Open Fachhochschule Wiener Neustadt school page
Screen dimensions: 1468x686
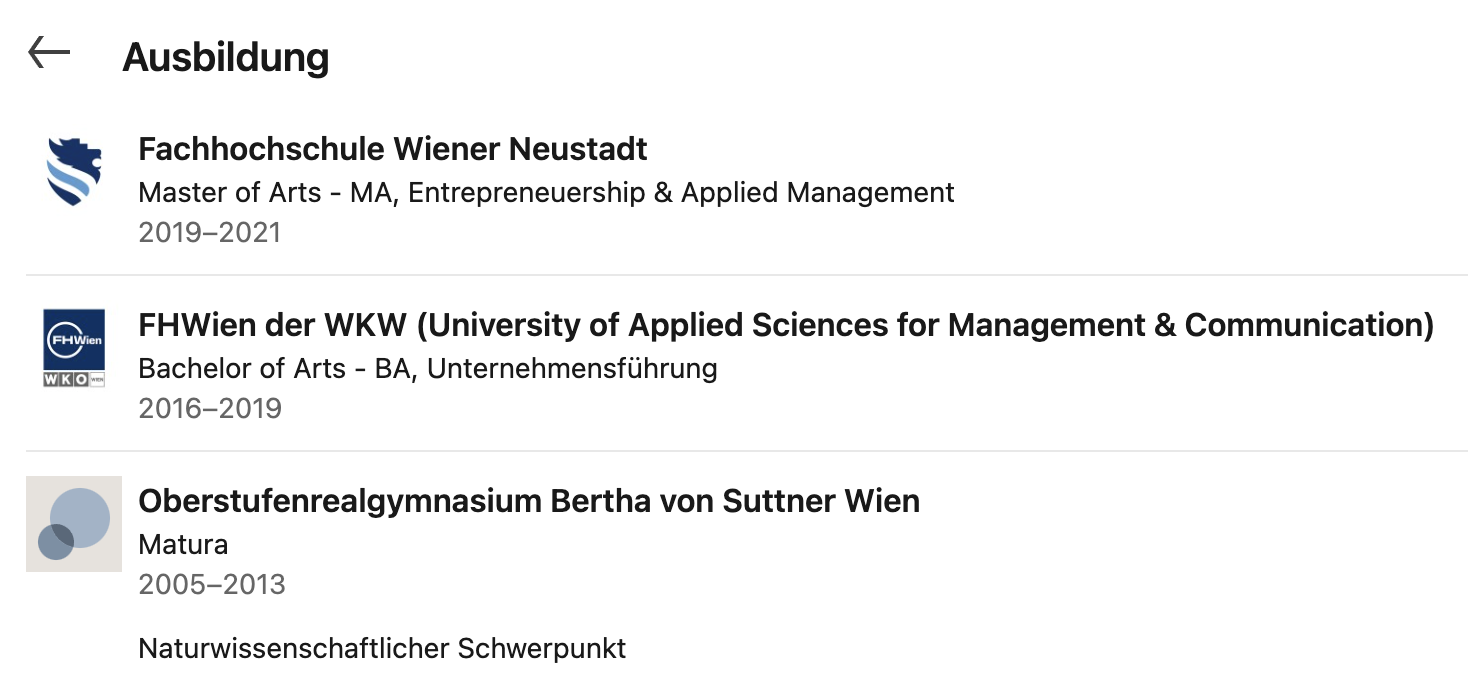tap(392, 149)
